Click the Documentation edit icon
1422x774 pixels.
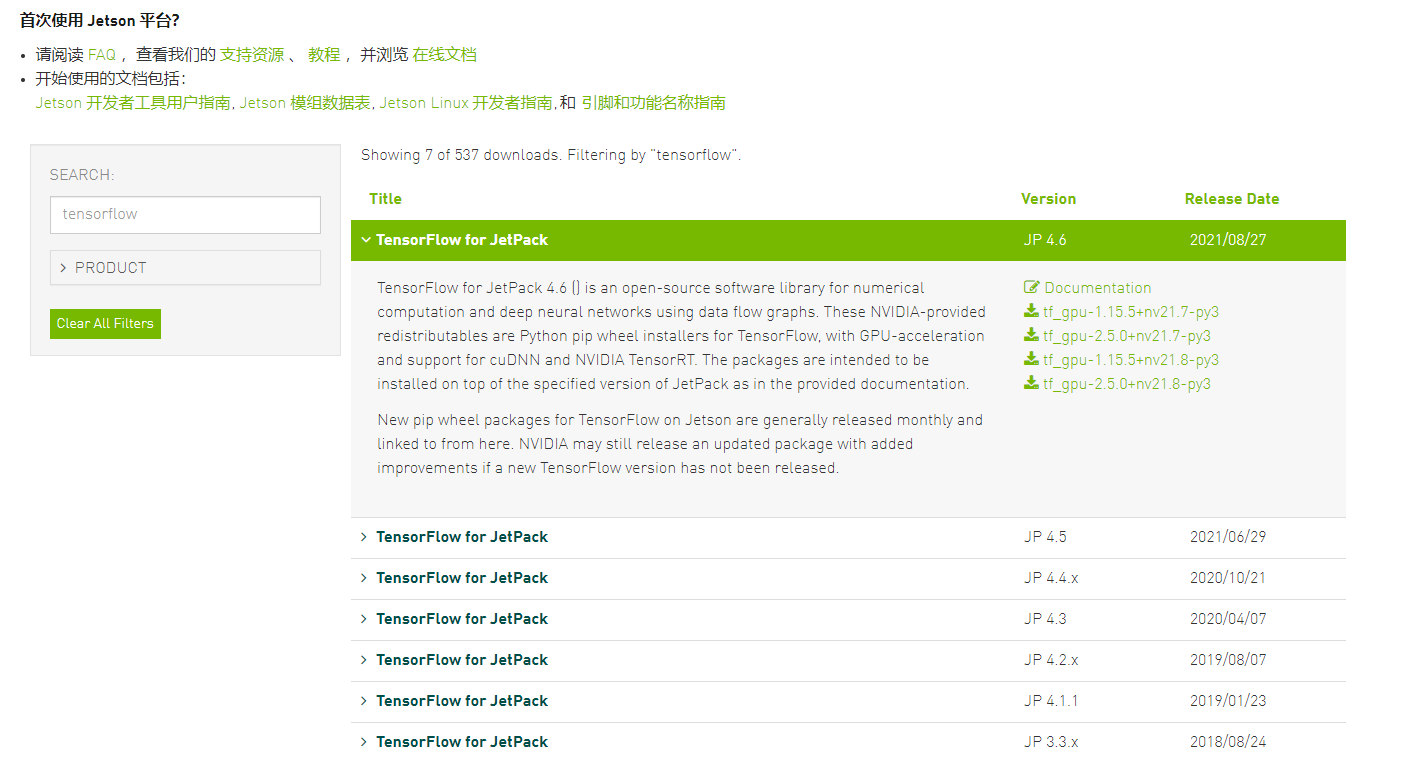point(1032,288)
